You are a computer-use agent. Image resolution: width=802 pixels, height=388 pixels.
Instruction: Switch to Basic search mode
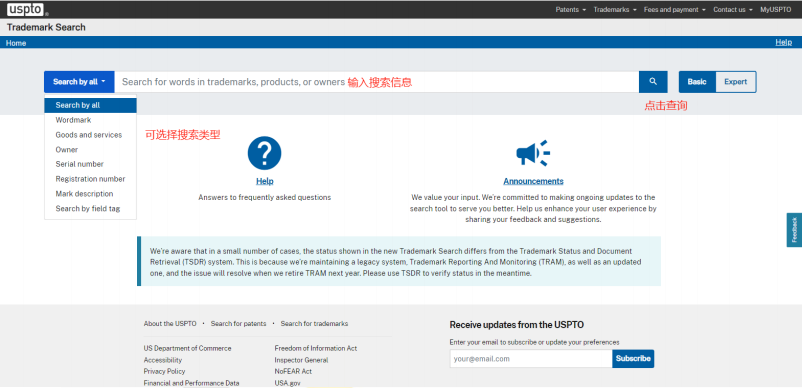697,82
